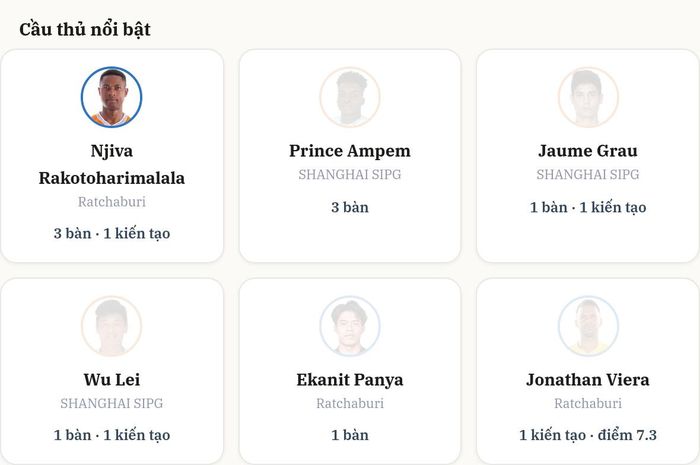
Task: Open Prince Ampem's avatar
Action: tap(350, 97)
